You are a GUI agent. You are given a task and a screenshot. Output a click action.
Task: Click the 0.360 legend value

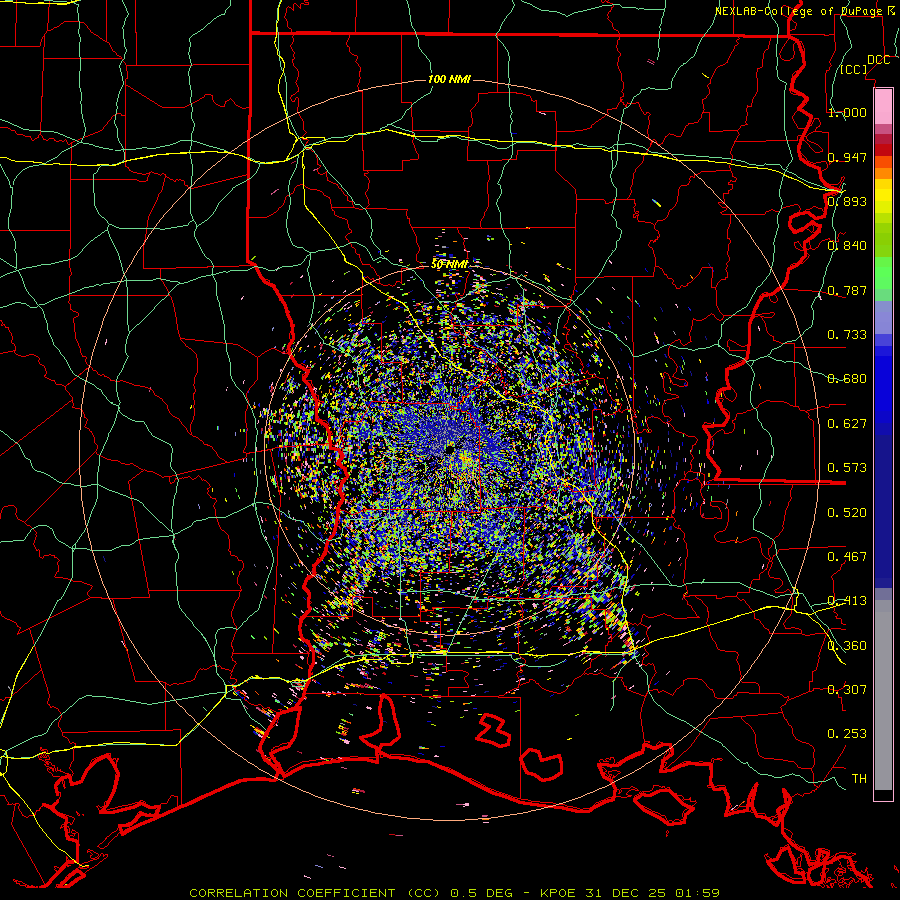[x=847, y=646]
